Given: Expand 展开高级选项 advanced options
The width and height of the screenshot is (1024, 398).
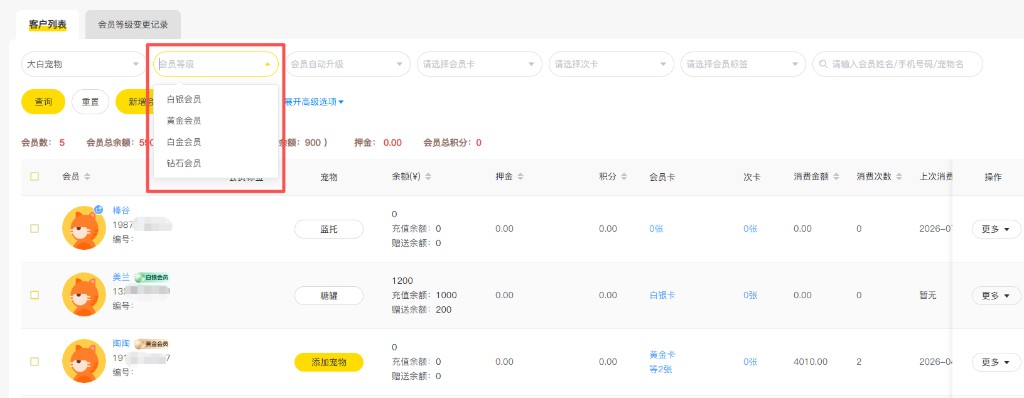Looking at the screenshot, I should click(x=314, y=102).
